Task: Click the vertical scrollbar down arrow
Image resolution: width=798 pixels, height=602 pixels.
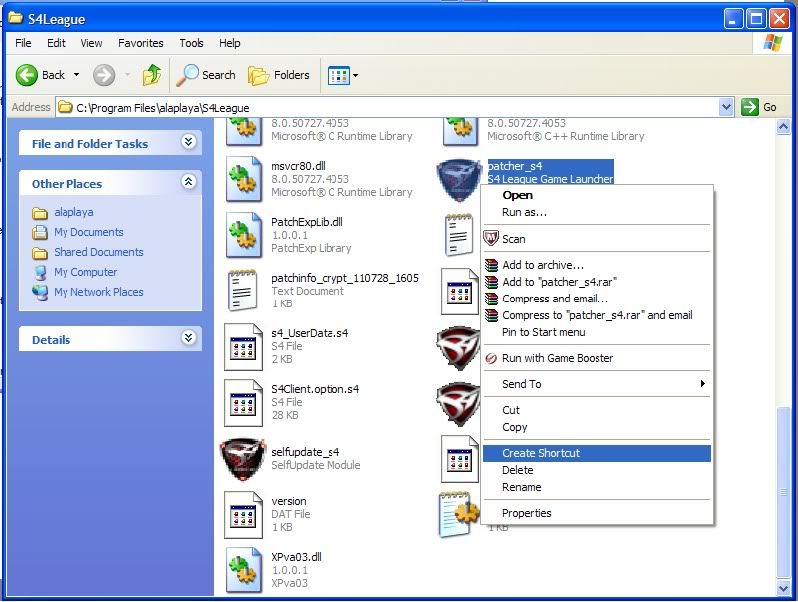Action: pyautogui.click(x=783, y=588)
